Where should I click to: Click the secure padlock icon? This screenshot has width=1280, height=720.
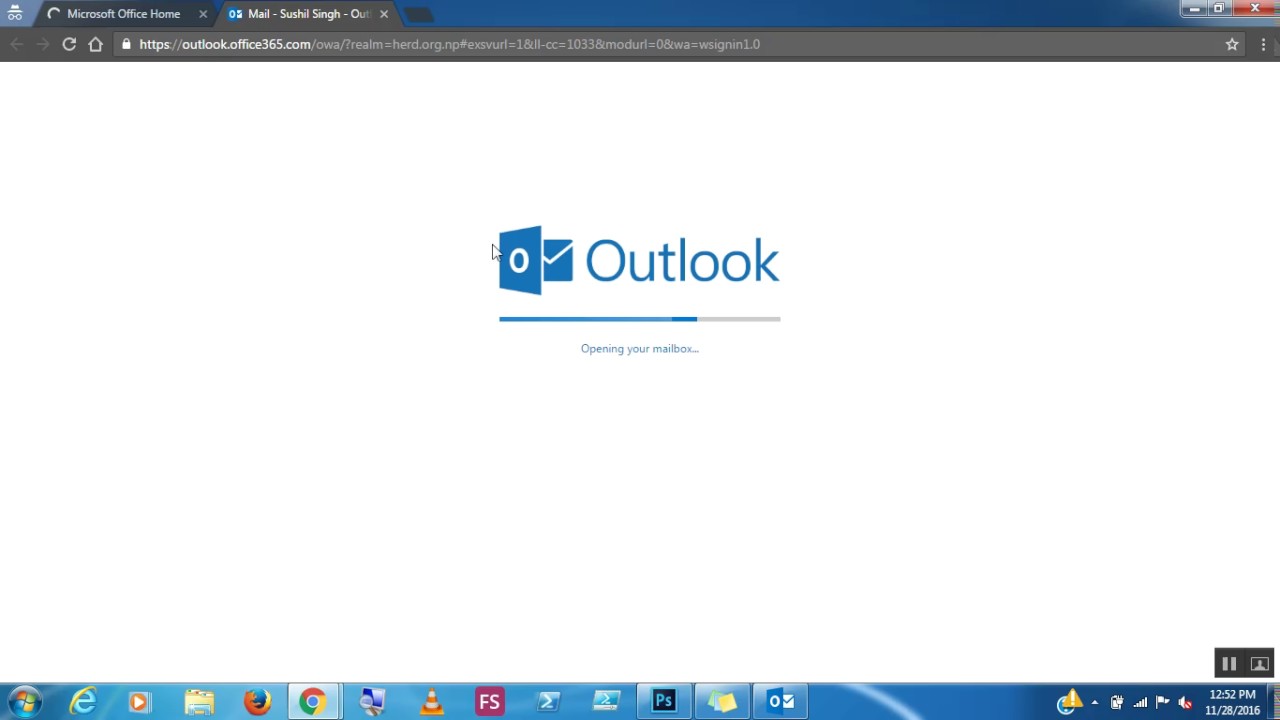click(125, 44)
